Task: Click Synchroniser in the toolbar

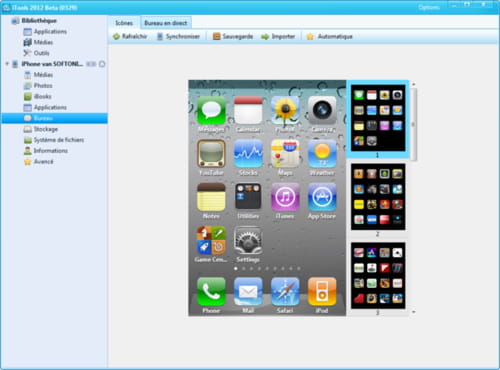Action: click(x=178, y=36)
